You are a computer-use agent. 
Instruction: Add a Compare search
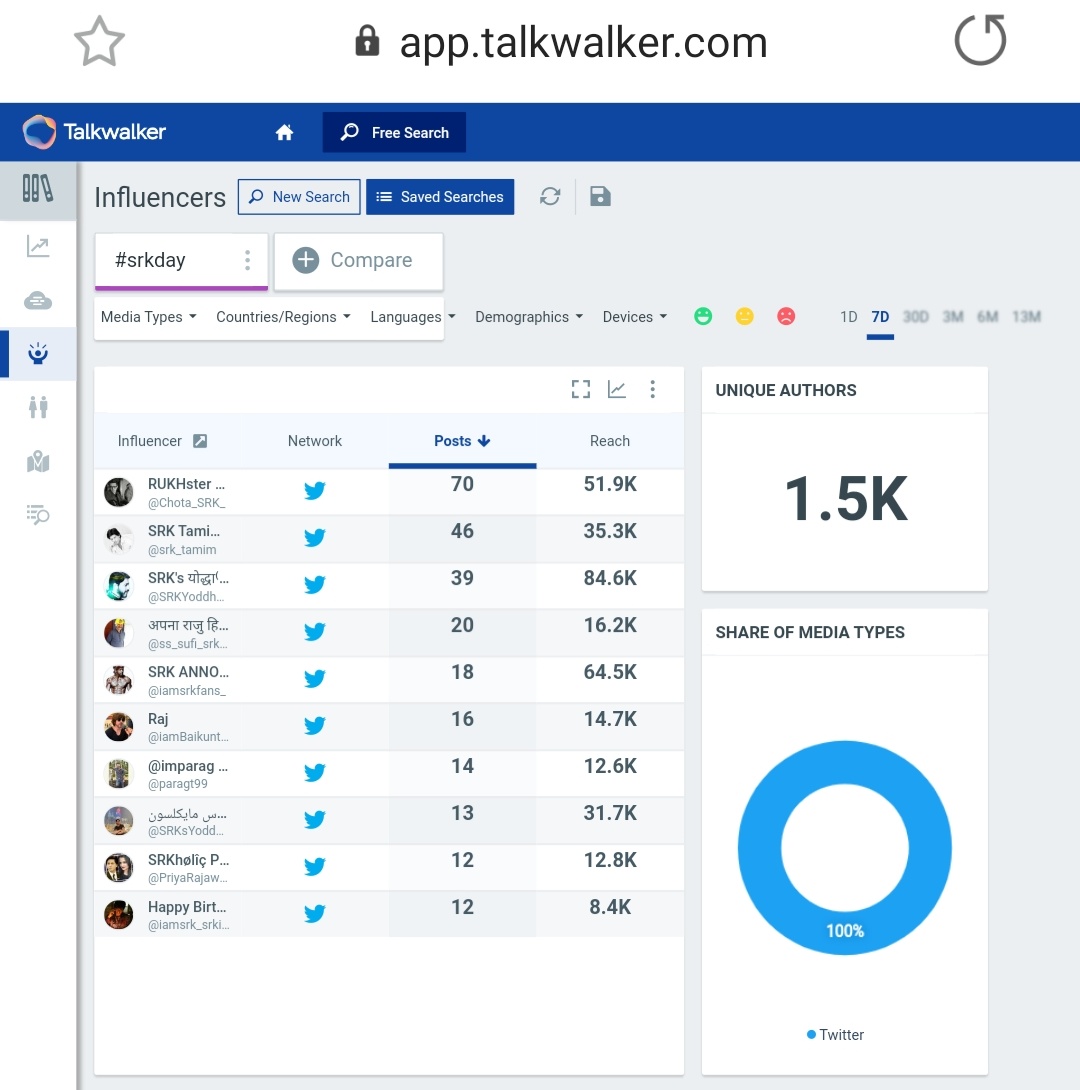[359, 261]
